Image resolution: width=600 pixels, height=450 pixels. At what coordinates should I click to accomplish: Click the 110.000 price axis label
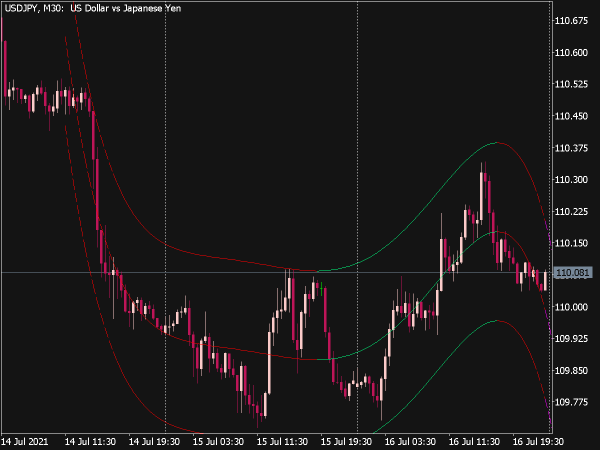(571, 307)
